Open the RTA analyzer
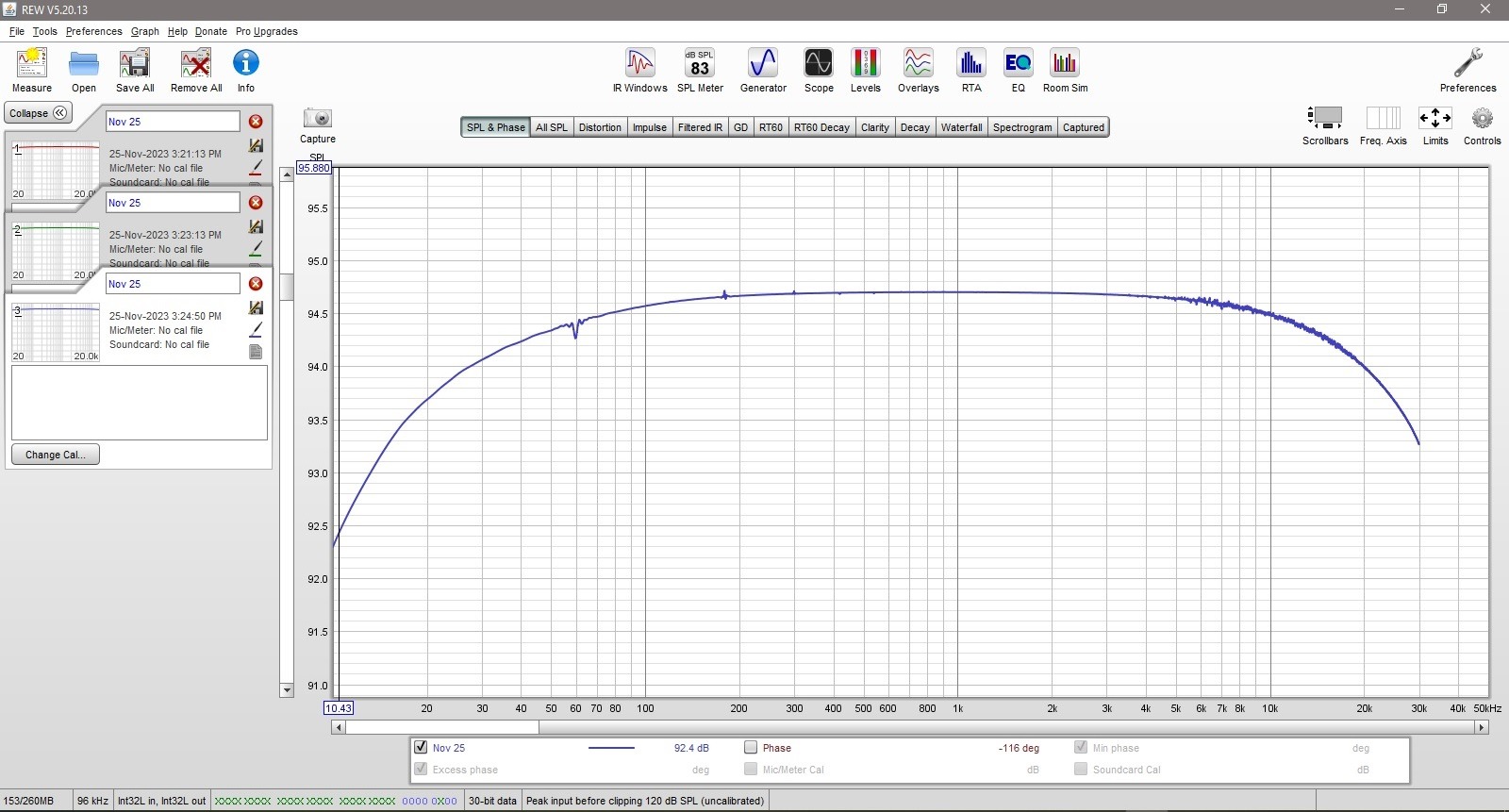1509x812 pixels. [x=971, y=63]
